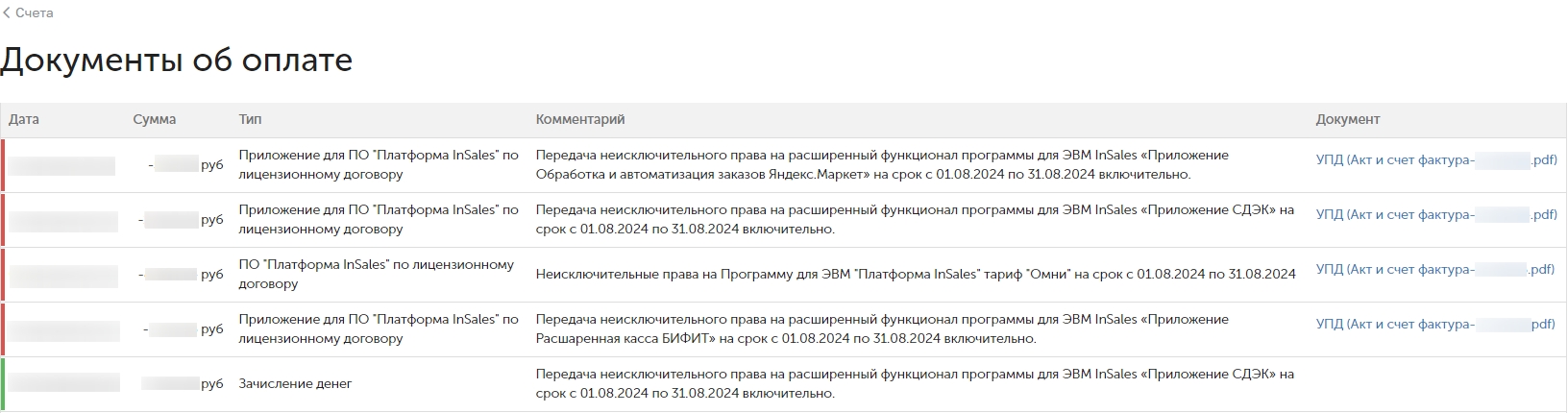Click the Документ column header
The height and width of the screenshot is (413, 1568).
click(x=1348, y=120)
